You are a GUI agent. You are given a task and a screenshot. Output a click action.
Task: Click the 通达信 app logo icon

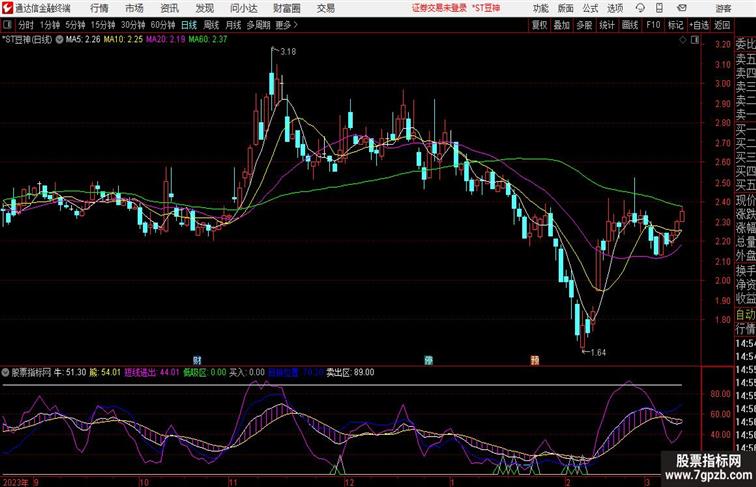click(7, 8)
